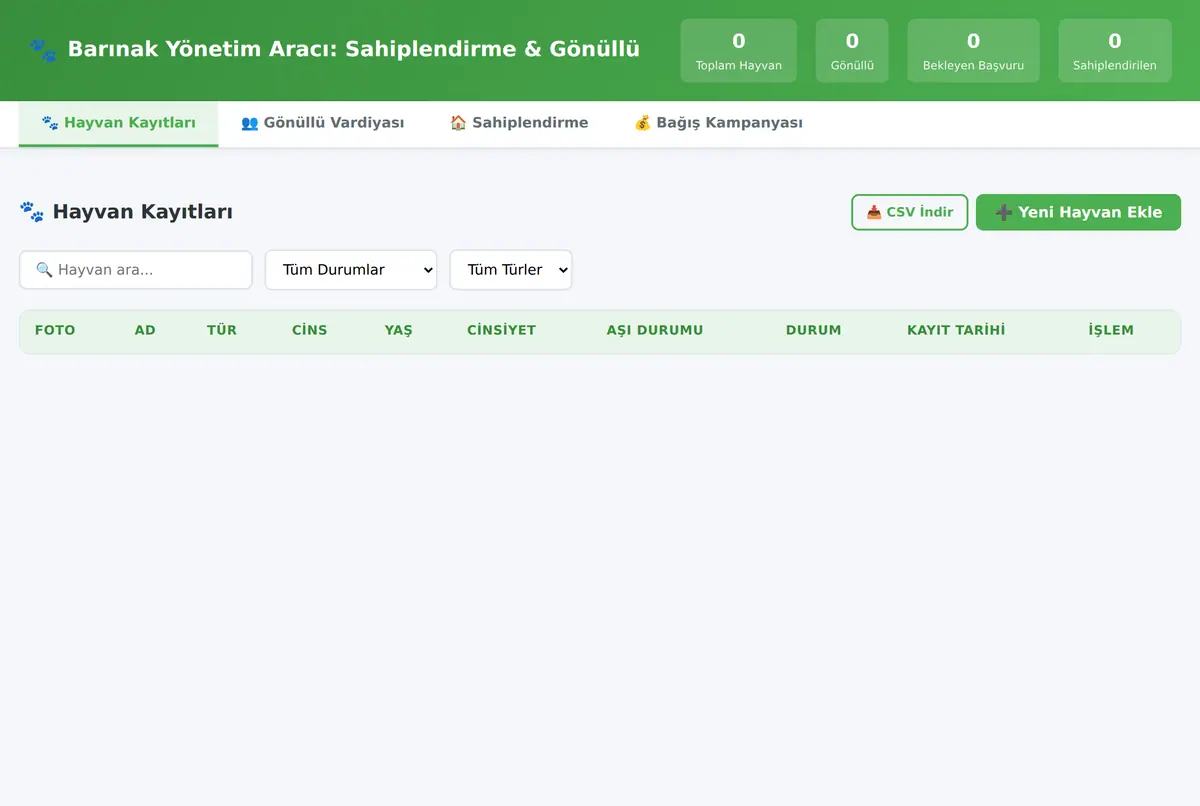The height and width of the screenshot is (806, 1200).
Task: Click the Gönüllü stat card
Action: [852, 51]
